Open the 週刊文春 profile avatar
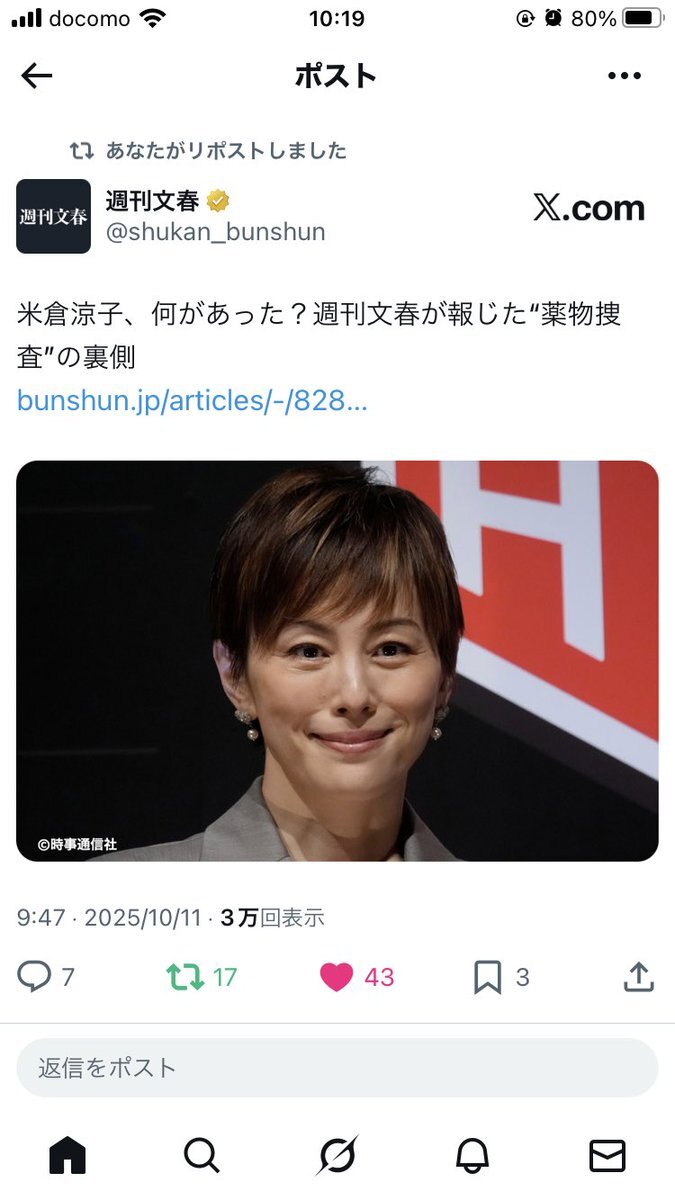The image size is (675, 1200). point(53,216)
